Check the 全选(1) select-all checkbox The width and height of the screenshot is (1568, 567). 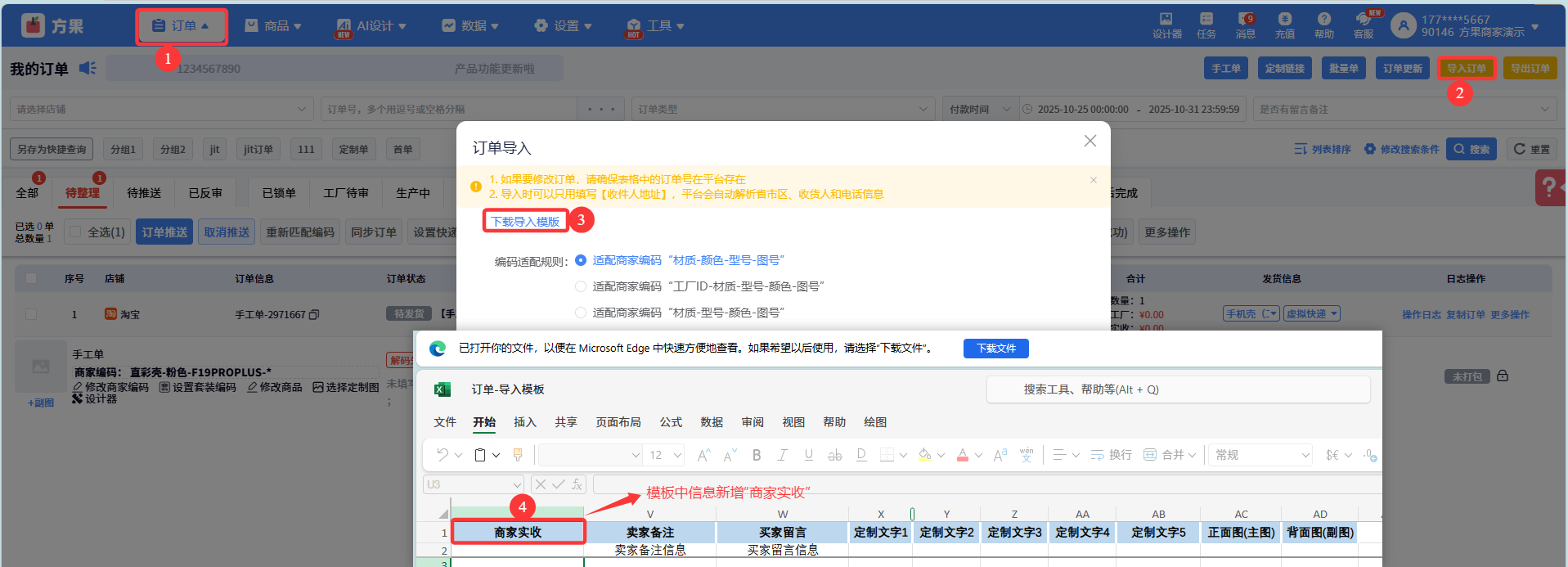[76, 232]
